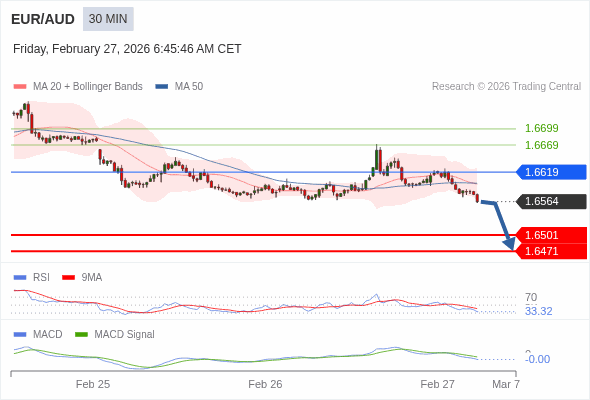Click the 1.6669 resistance level label
This screenshot has height=400, width=590.
pos(541,145)
